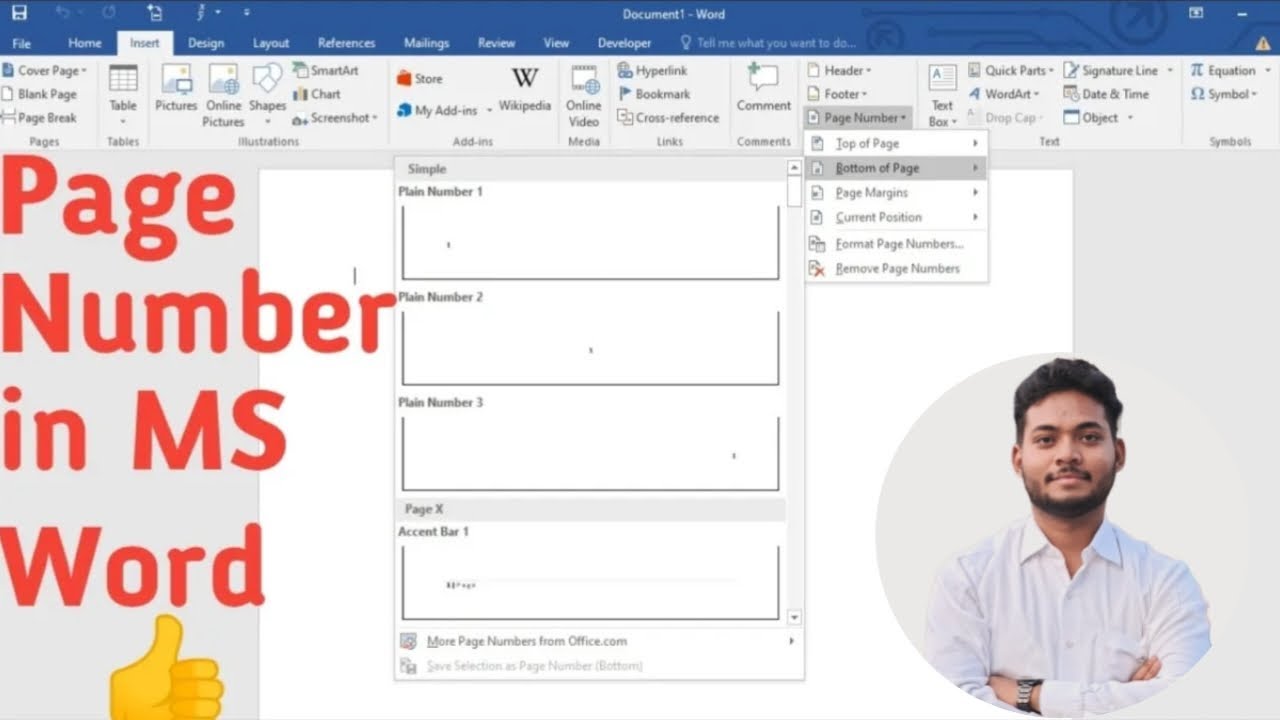
Task: Insert a Chart
Action: [317, 94]
